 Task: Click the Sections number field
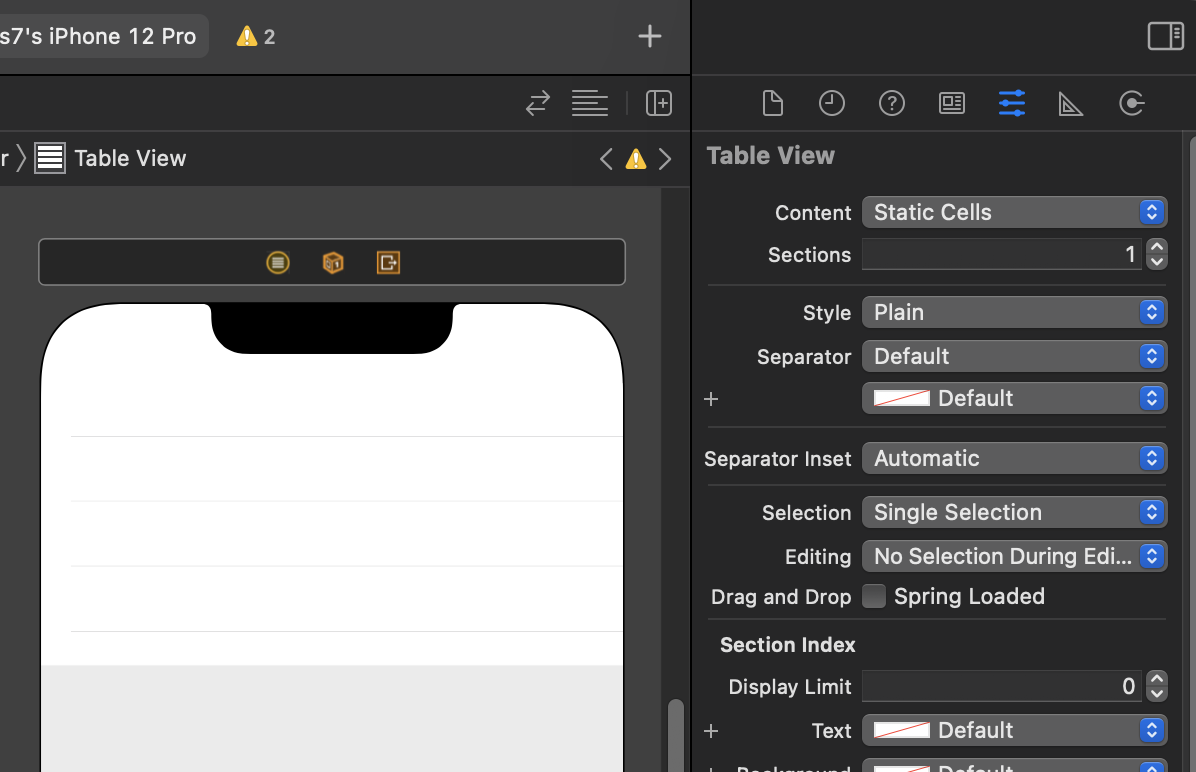pos(1002,254)
